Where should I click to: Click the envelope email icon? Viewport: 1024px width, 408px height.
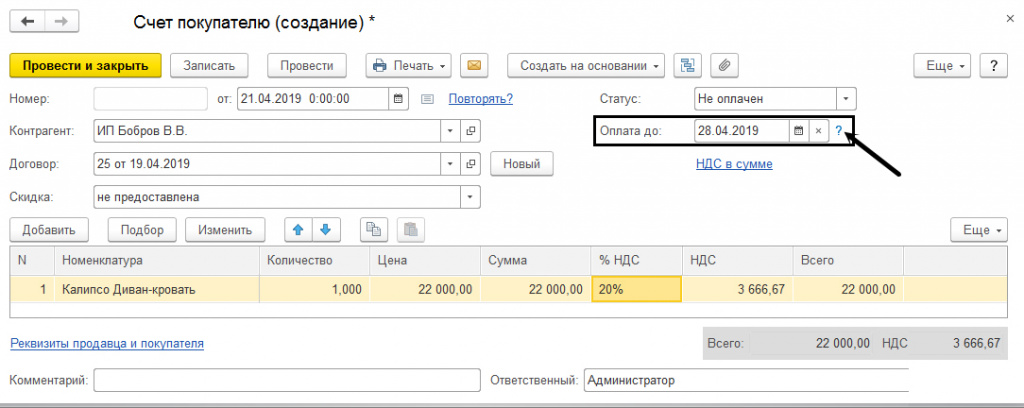(475, 66)
